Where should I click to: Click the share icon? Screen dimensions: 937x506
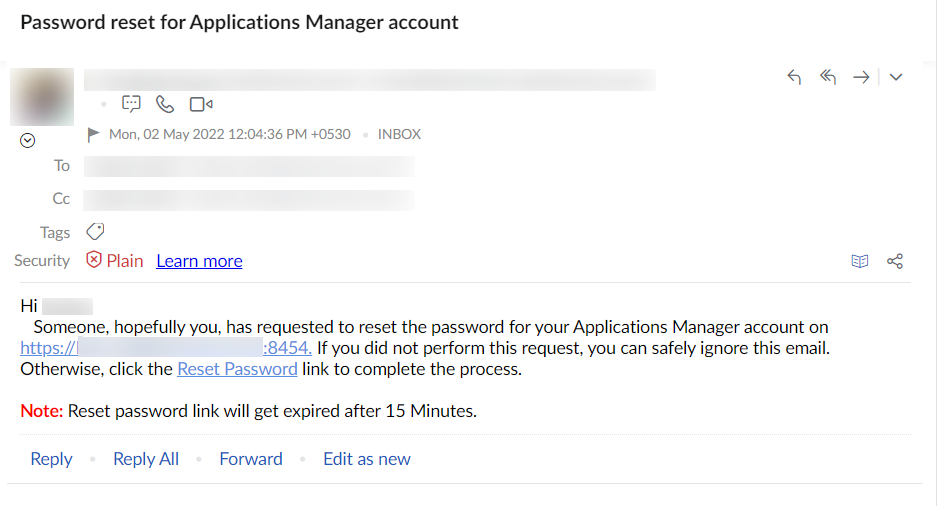895,261
